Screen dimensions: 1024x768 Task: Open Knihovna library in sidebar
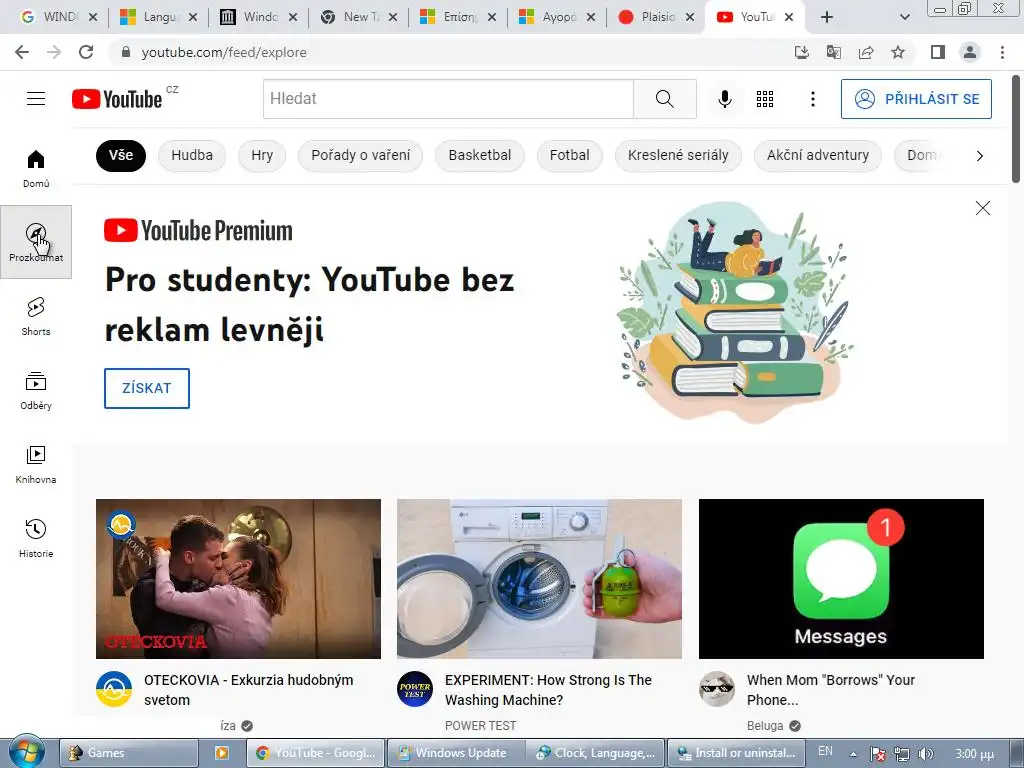[x=36, y=464]
